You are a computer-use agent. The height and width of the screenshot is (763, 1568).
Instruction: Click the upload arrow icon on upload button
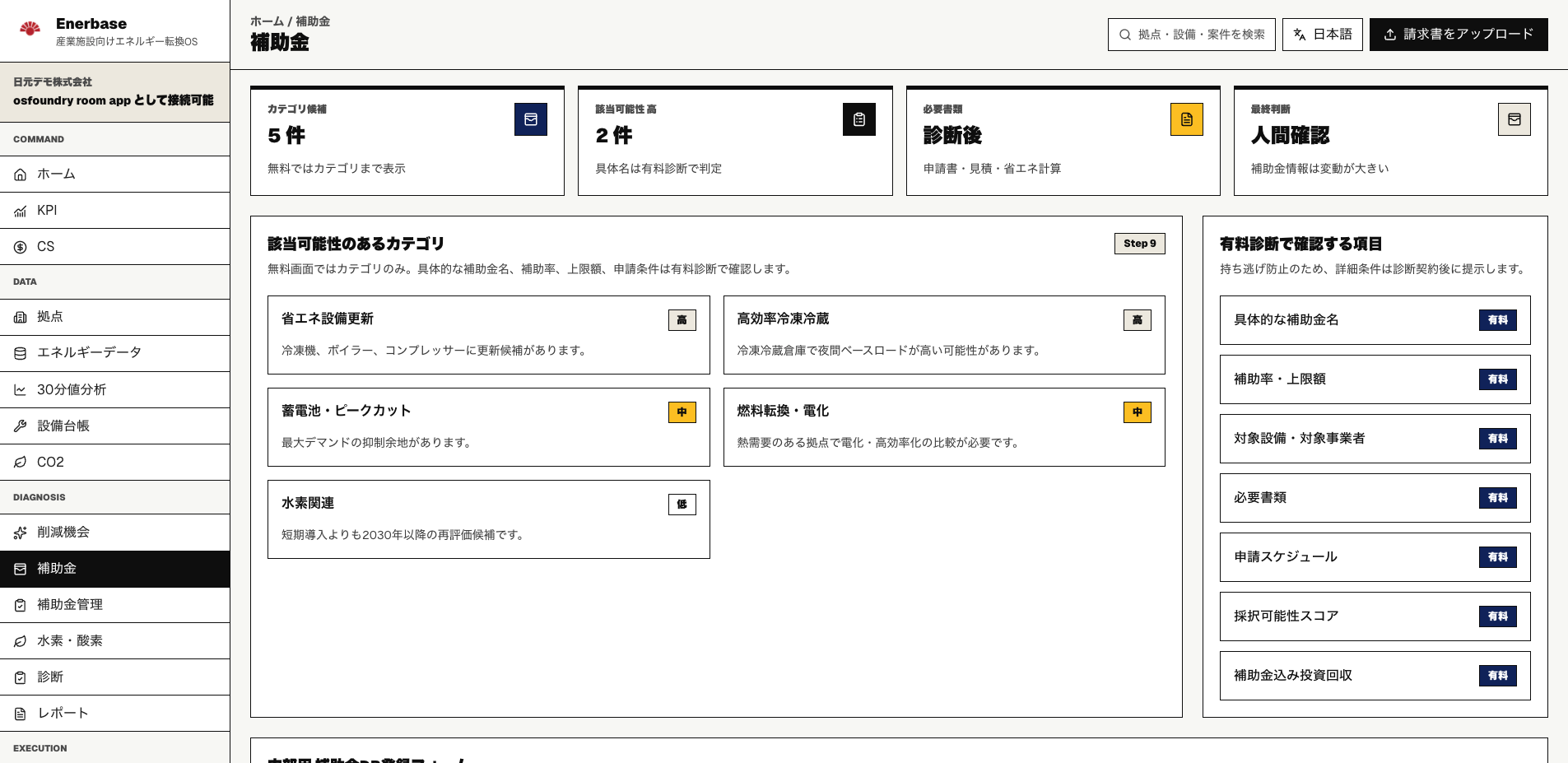tap(1390, 35)
